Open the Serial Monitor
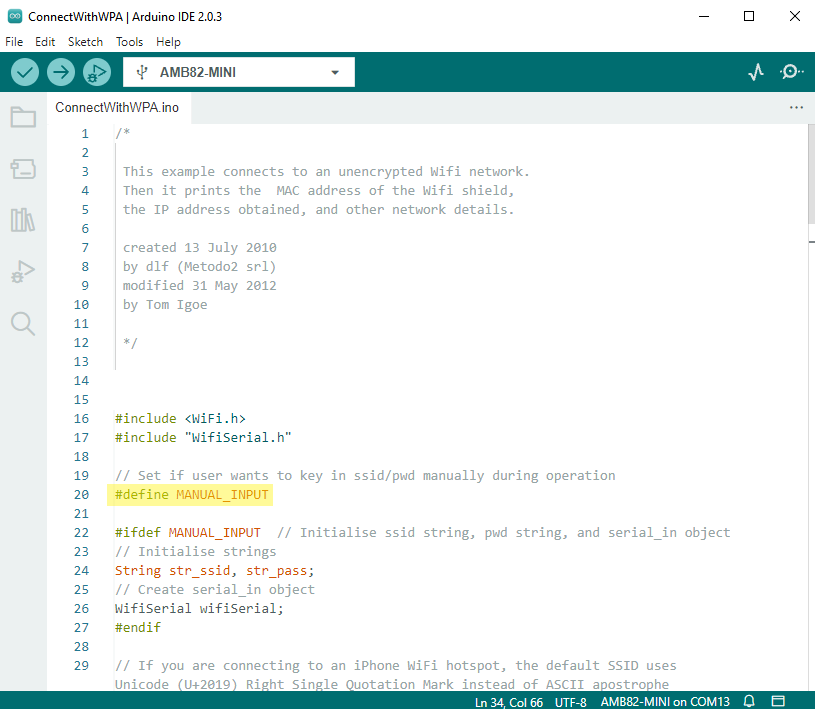This screenshot has width=815, height=709. pyautogui.click(x=791, y=72)
